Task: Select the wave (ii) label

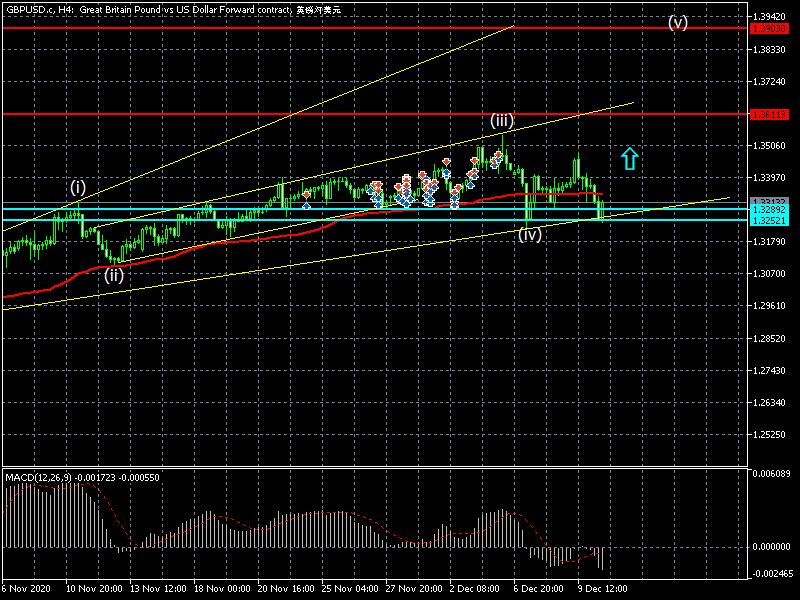Action: pyautogui.click(x=114, y=275)
